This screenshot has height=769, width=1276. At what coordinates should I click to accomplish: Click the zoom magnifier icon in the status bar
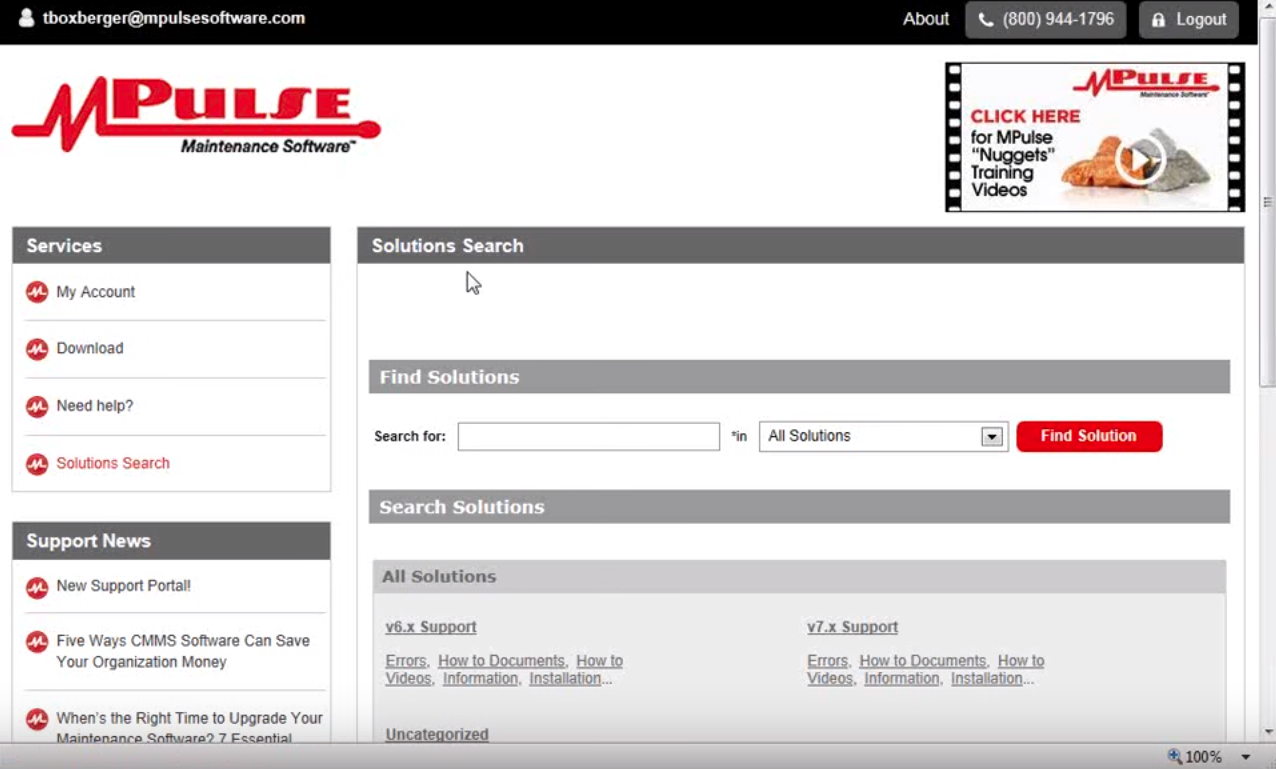pyautogui.click(x=1175, y=757)
